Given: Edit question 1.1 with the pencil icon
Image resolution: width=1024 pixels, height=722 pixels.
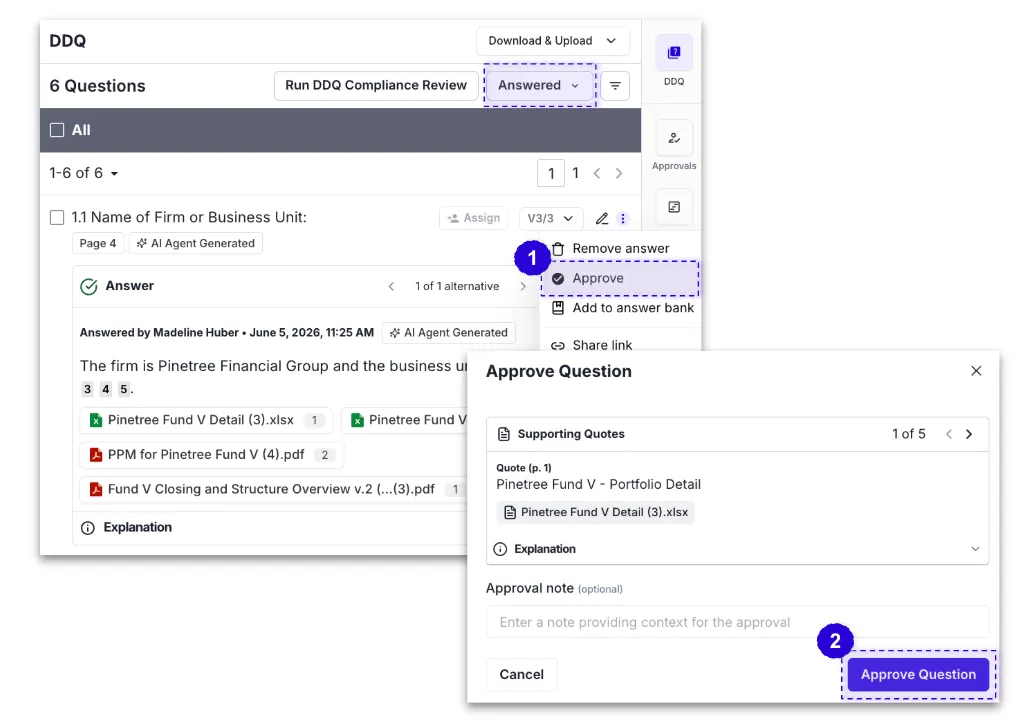Looking at the screenshot, I should click(601, 219).
